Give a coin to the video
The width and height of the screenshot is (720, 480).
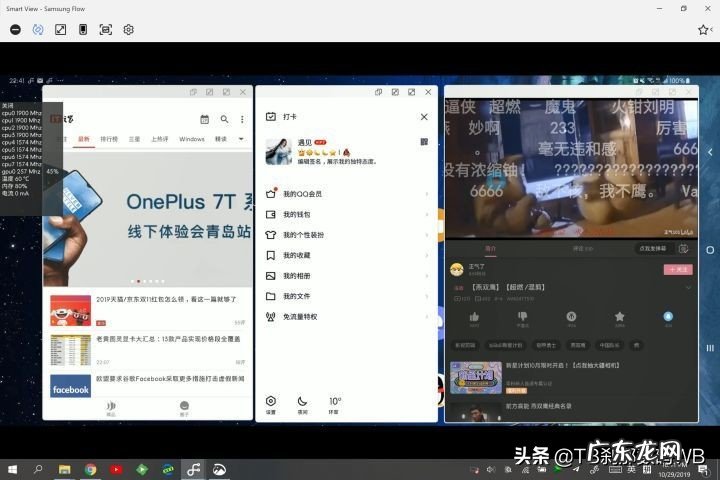click(x=571, y=316)
